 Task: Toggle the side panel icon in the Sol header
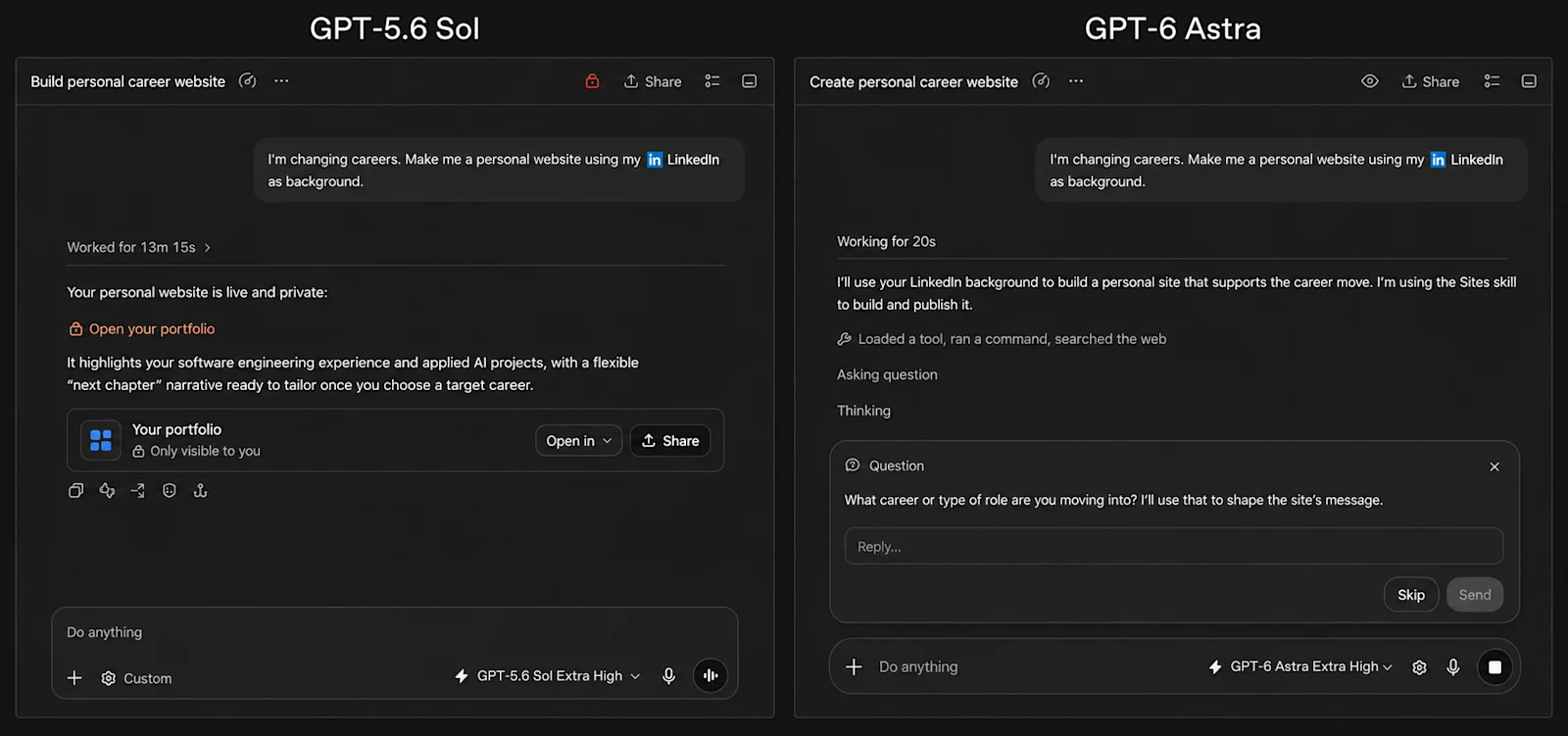750,81
